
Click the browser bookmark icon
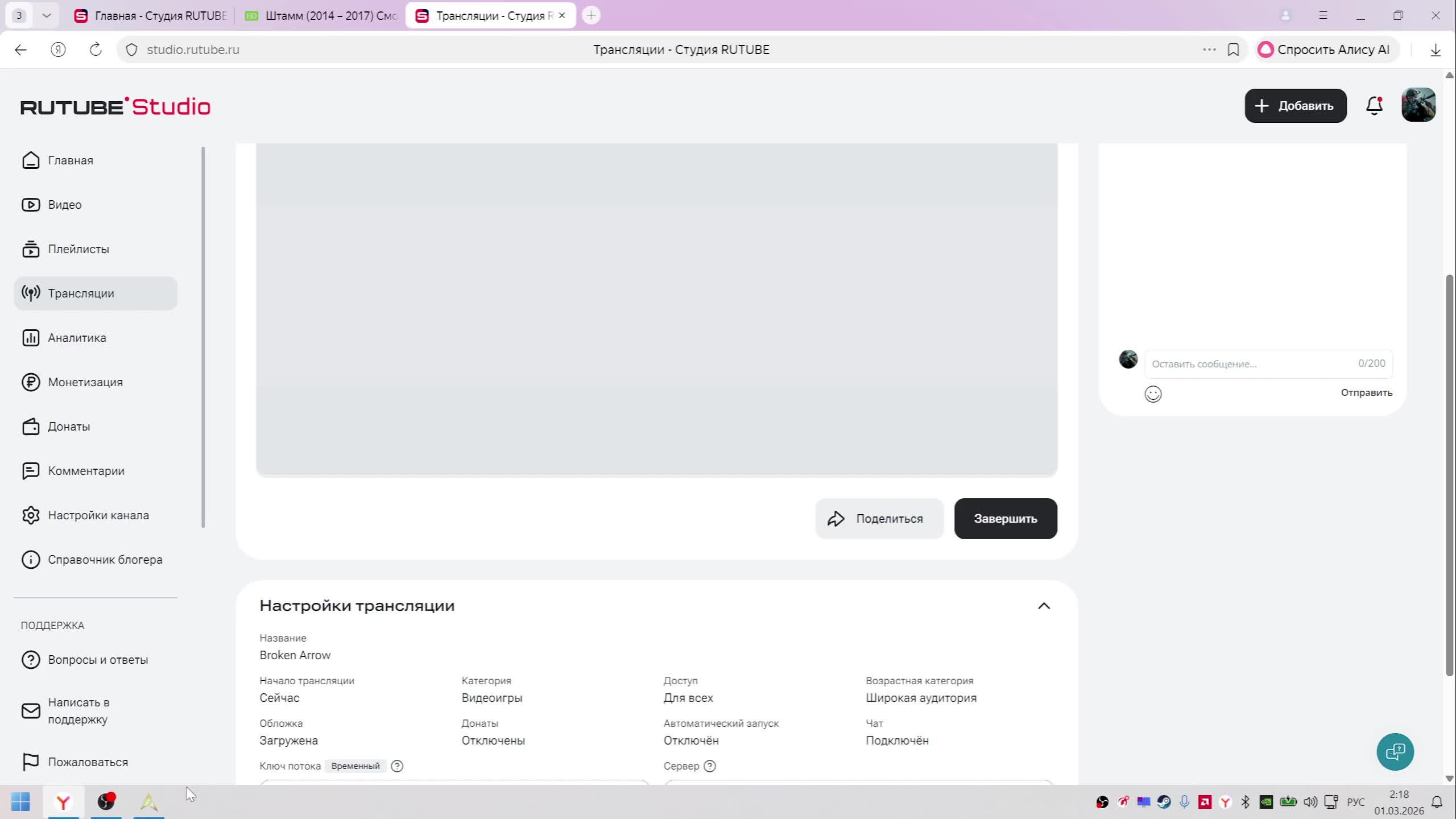[x=1233, y=49]
